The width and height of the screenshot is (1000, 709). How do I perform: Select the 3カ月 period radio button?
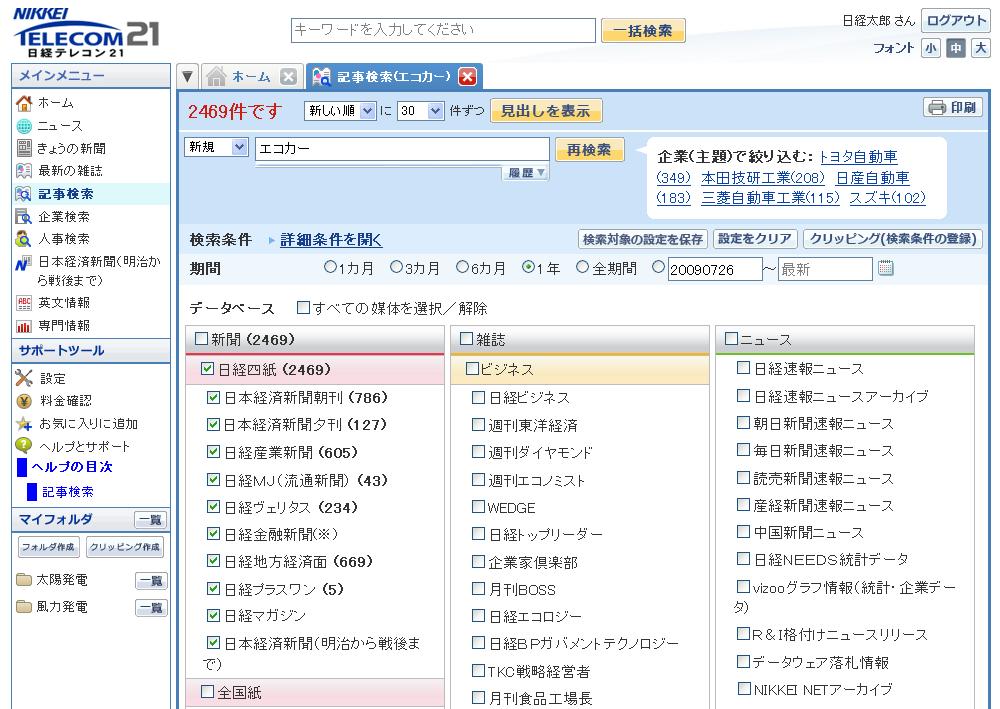click(x=396, y=267)
